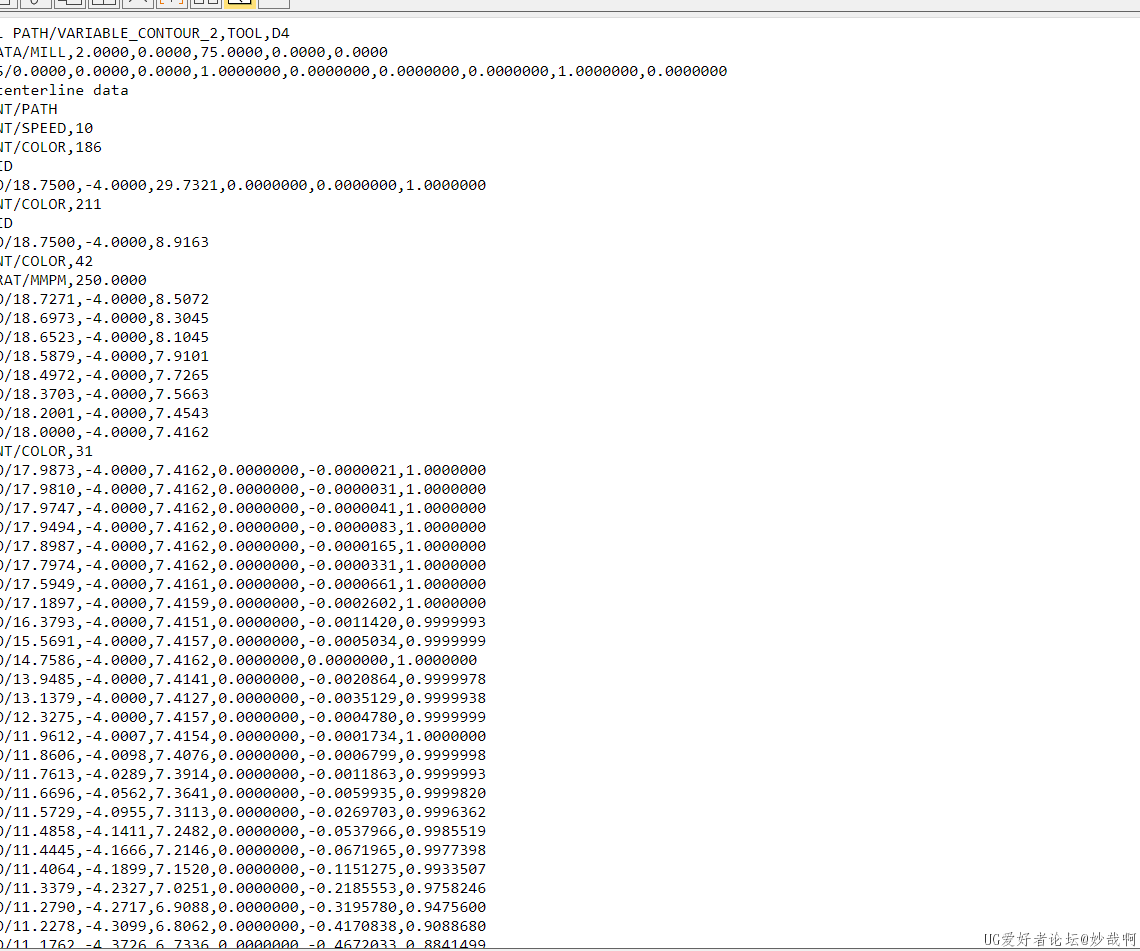Click the line starting 11.4858,-4.1411,7.2482
The image size is (1140, 951).
point(243,831)
